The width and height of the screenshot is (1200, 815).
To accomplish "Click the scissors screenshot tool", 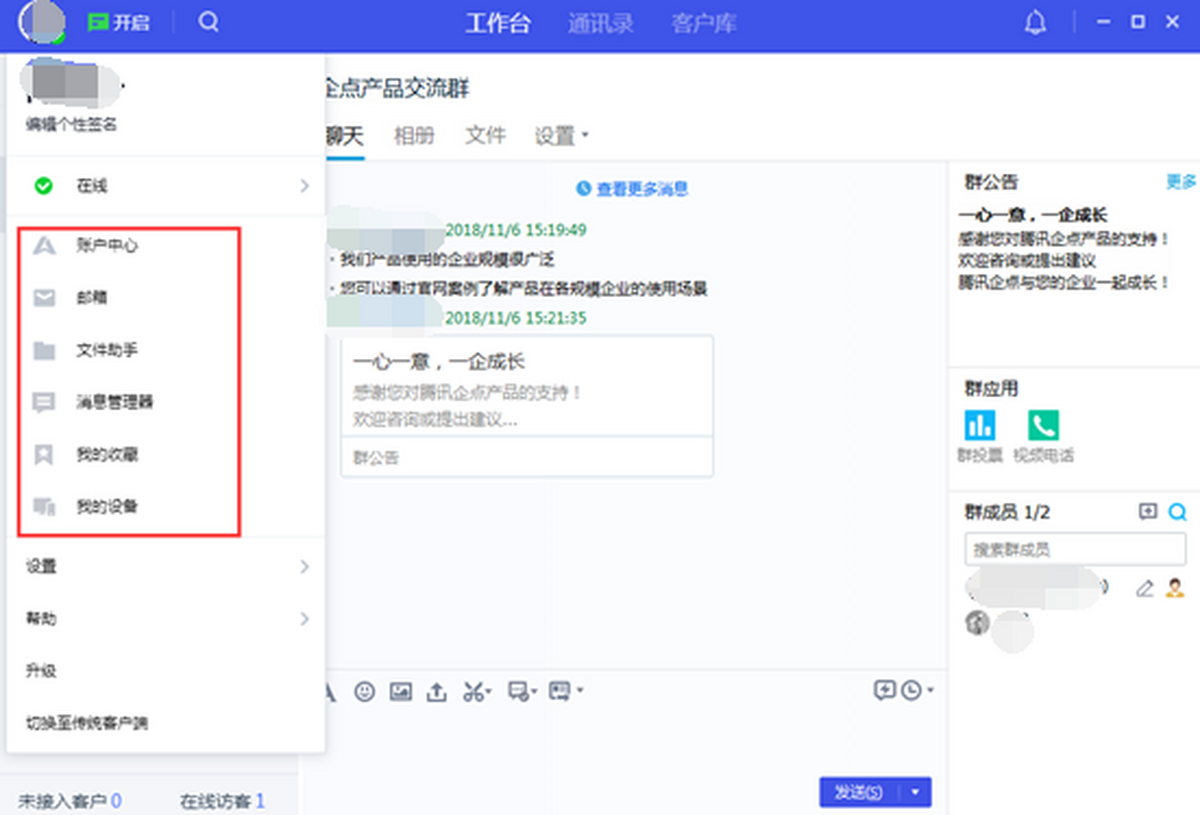I will 474,691.
